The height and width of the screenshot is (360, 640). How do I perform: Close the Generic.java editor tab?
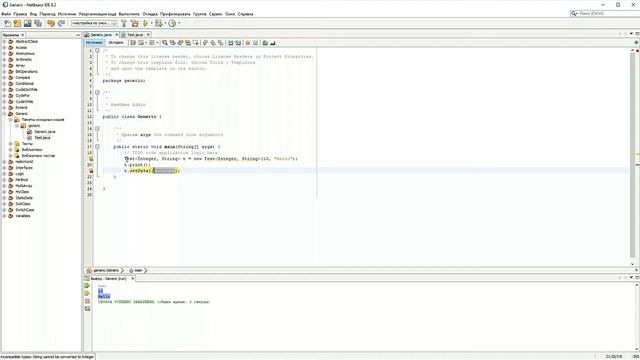pos(117,35)
